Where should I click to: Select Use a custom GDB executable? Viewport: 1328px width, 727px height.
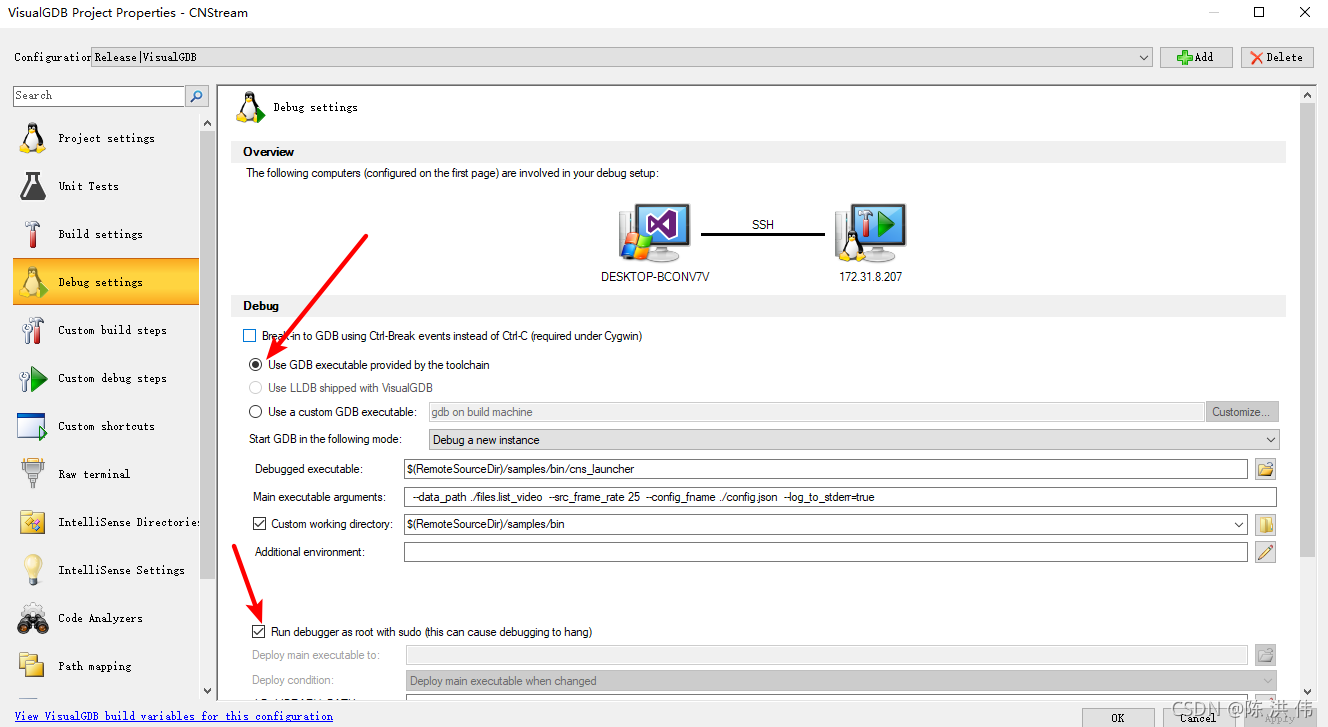pos(255,412)
